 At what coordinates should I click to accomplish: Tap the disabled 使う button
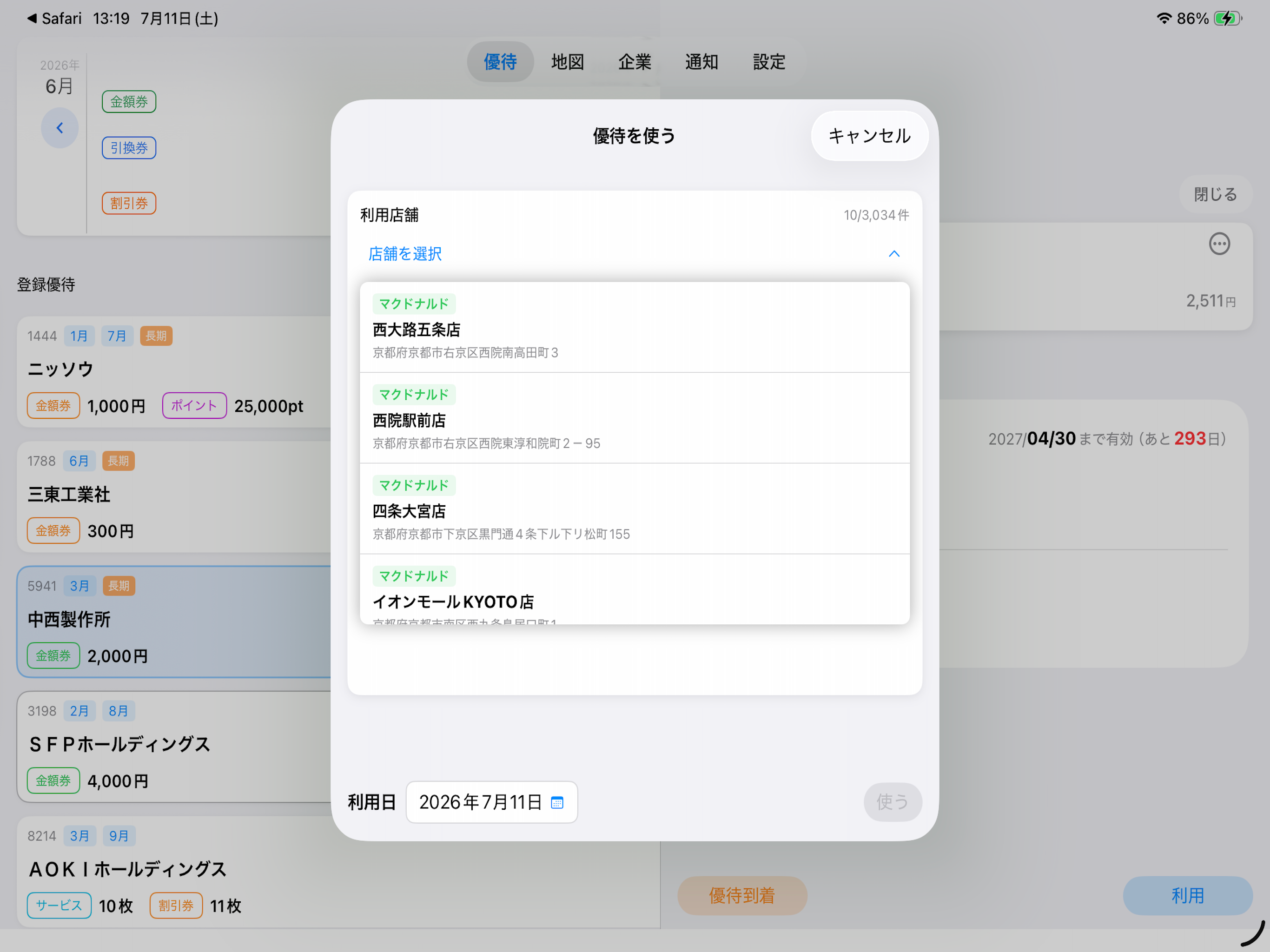892,801
